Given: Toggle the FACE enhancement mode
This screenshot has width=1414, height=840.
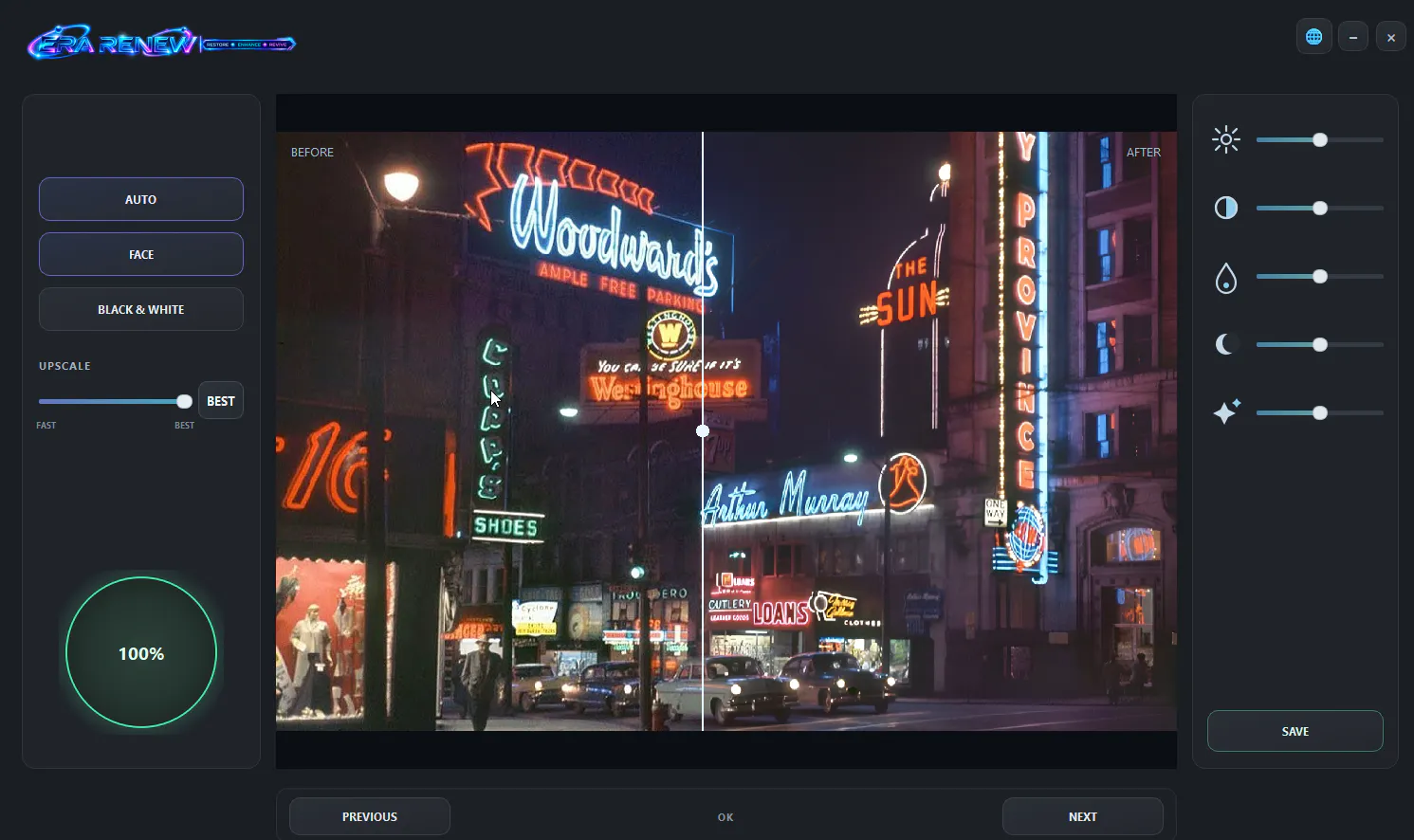Looking at the screenshot, I should (x=141, y=254).
